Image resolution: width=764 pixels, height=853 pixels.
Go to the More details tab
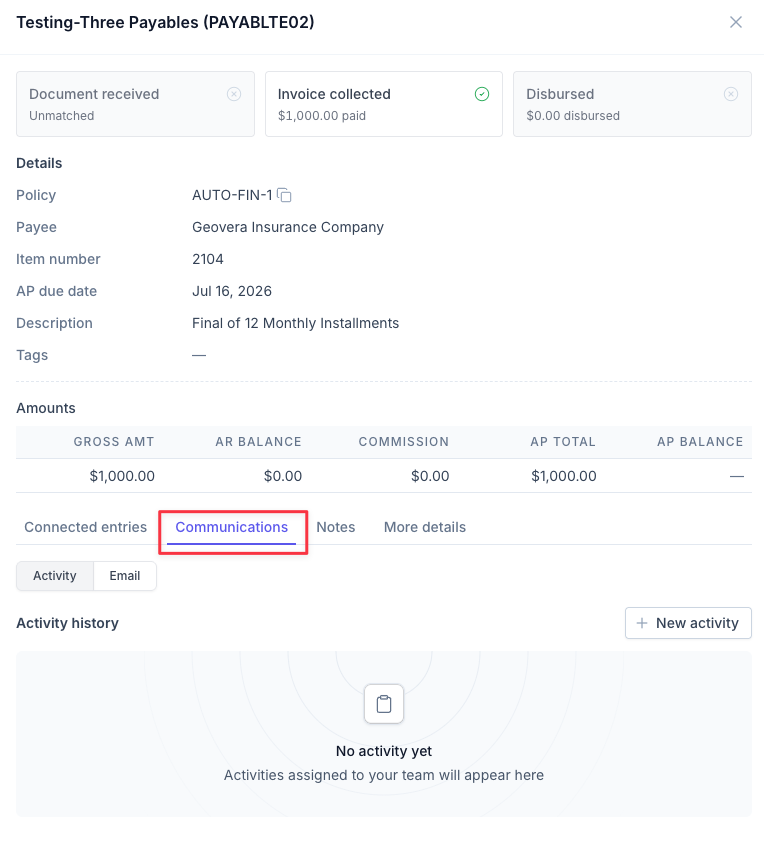pos(425,527)
